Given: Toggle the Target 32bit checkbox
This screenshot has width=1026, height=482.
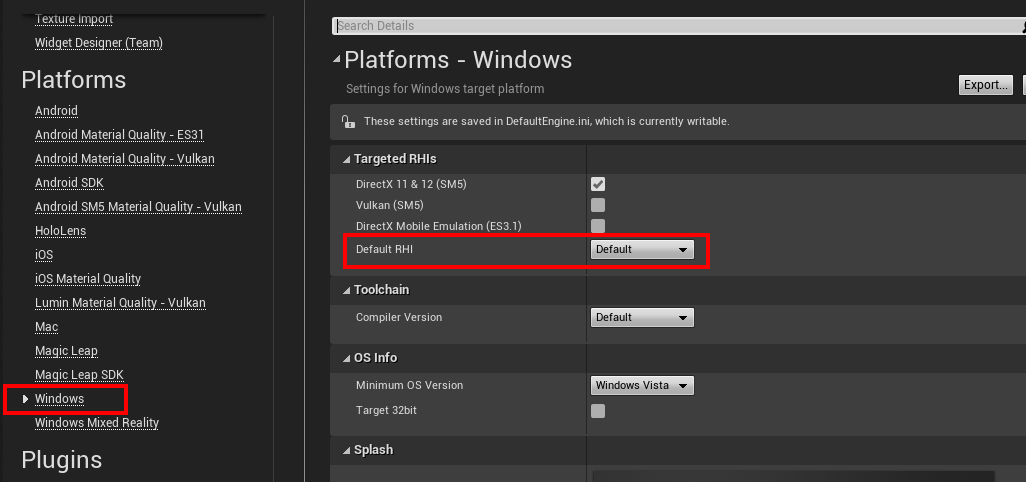Looking at the screenshot, I should tap(598, 411).
